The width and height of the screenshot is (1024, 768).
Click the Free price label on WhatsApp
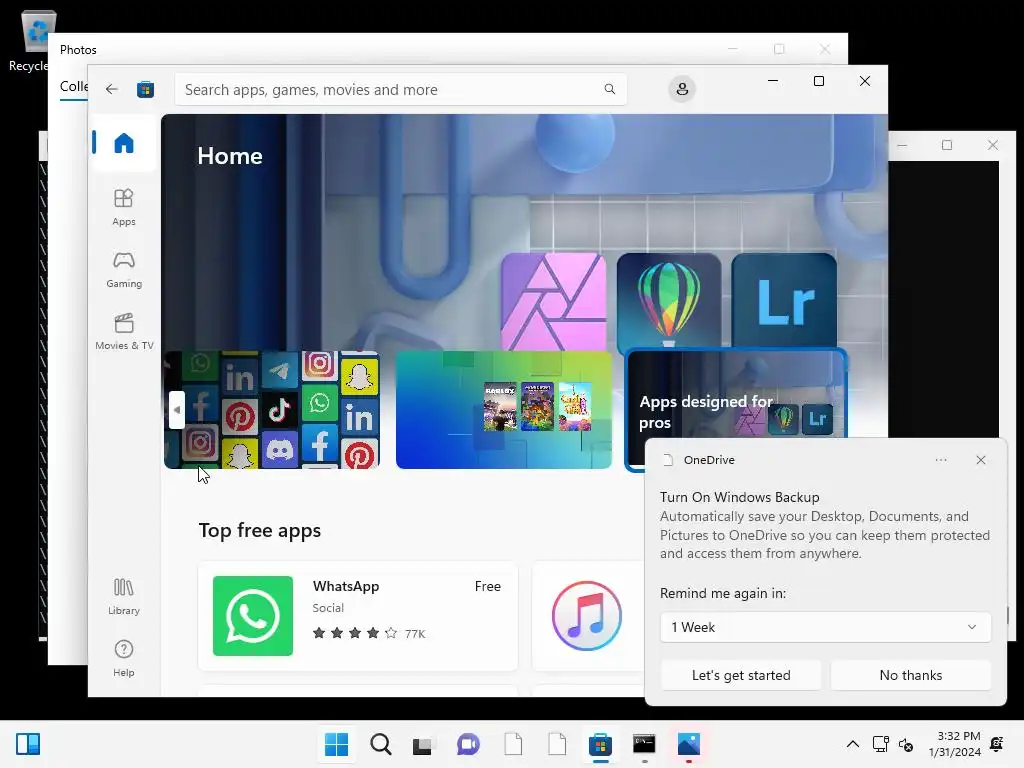pyautogui.click(x=488, y=586)
